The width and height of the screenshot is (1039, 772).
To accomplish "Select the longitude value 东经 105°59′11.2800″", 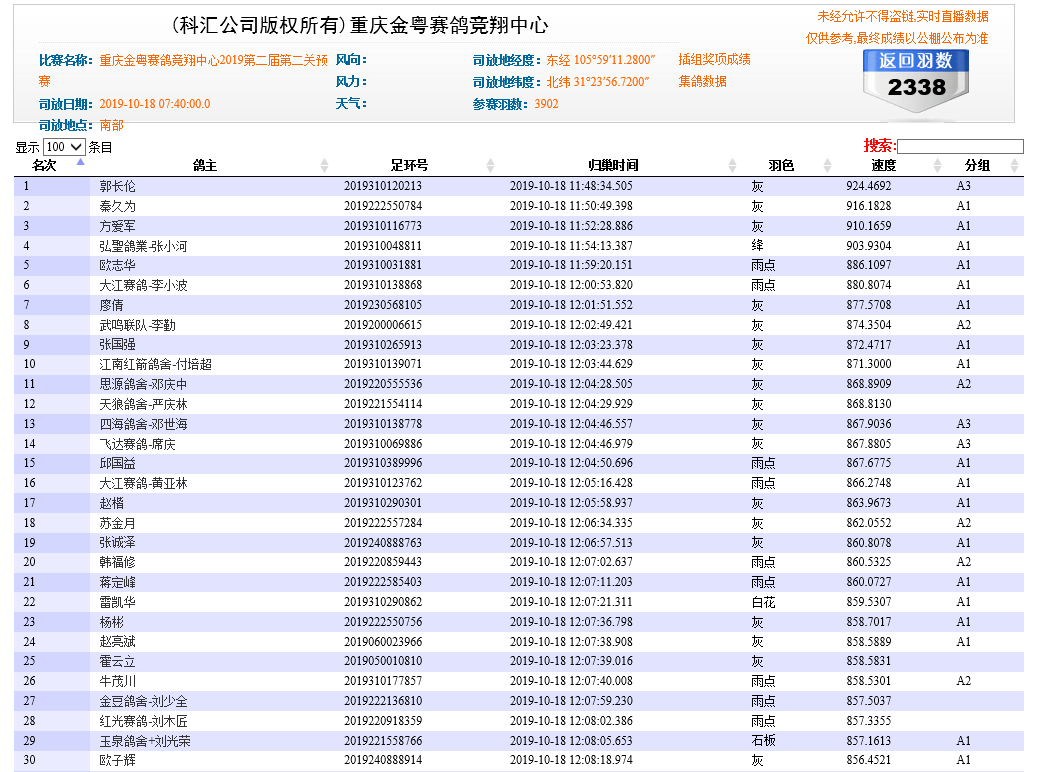I will click(601, 60).
